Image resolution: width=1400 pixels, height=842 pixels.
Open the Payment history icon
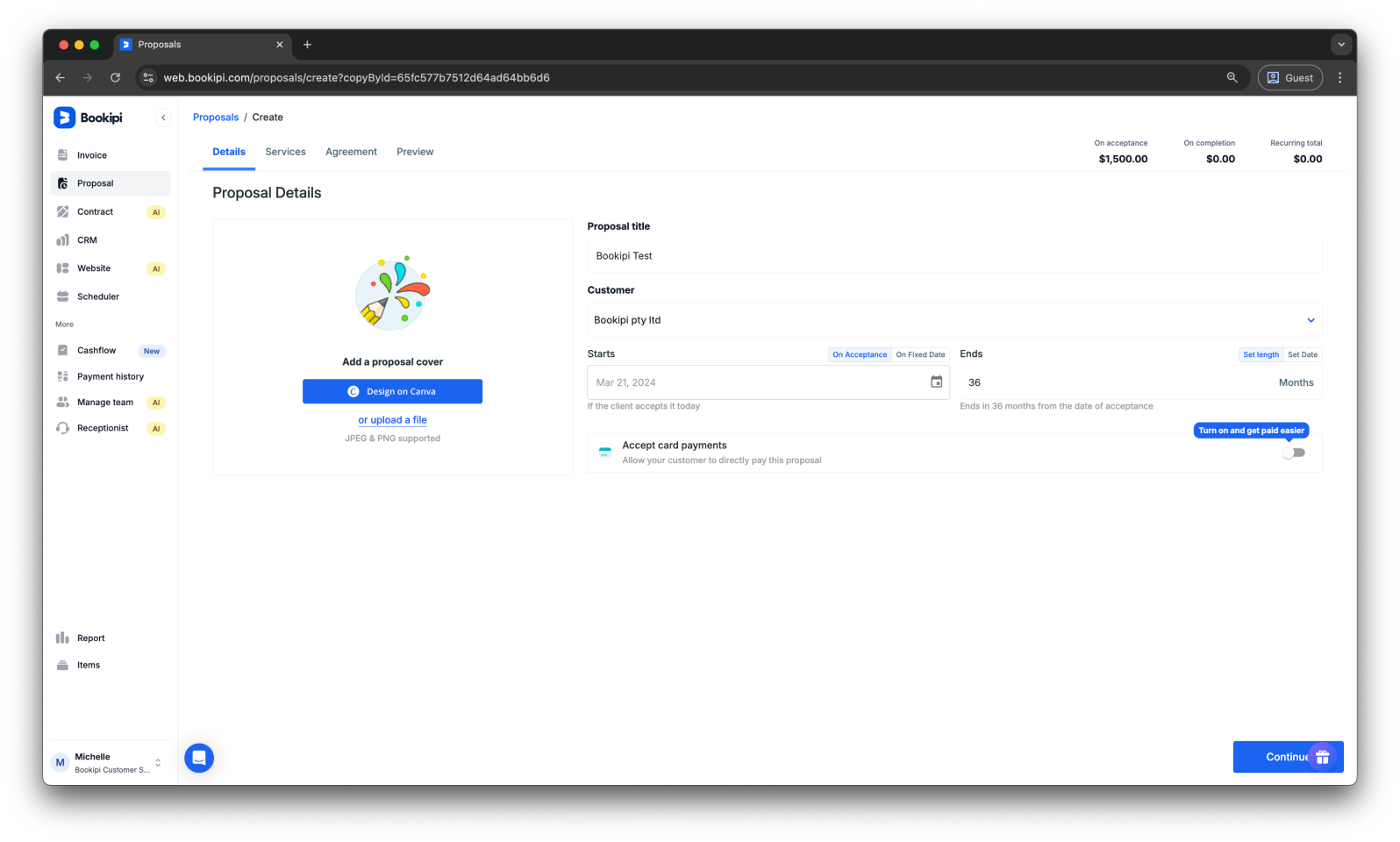pos(62,376)
